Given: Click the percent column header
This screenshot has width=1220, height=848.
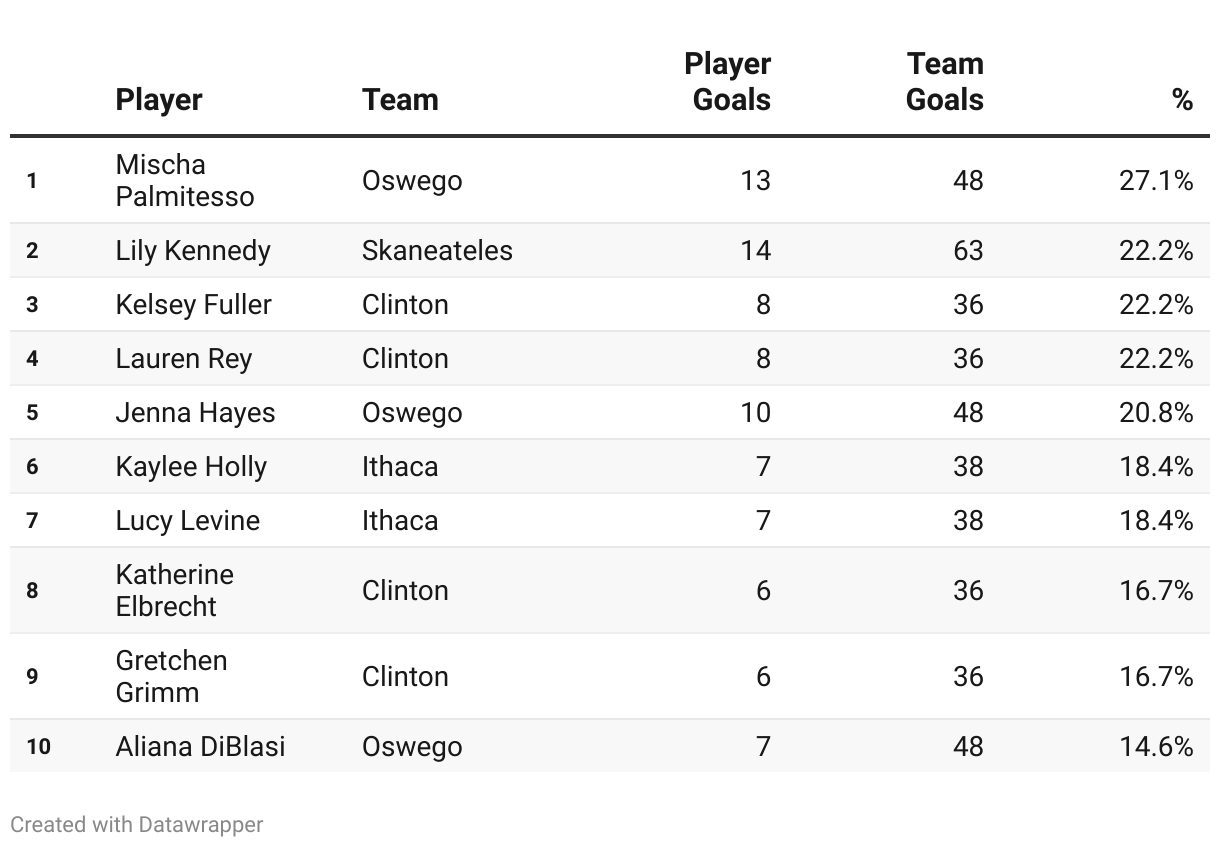Looking at the screenshot, I should coord(1182,99).
